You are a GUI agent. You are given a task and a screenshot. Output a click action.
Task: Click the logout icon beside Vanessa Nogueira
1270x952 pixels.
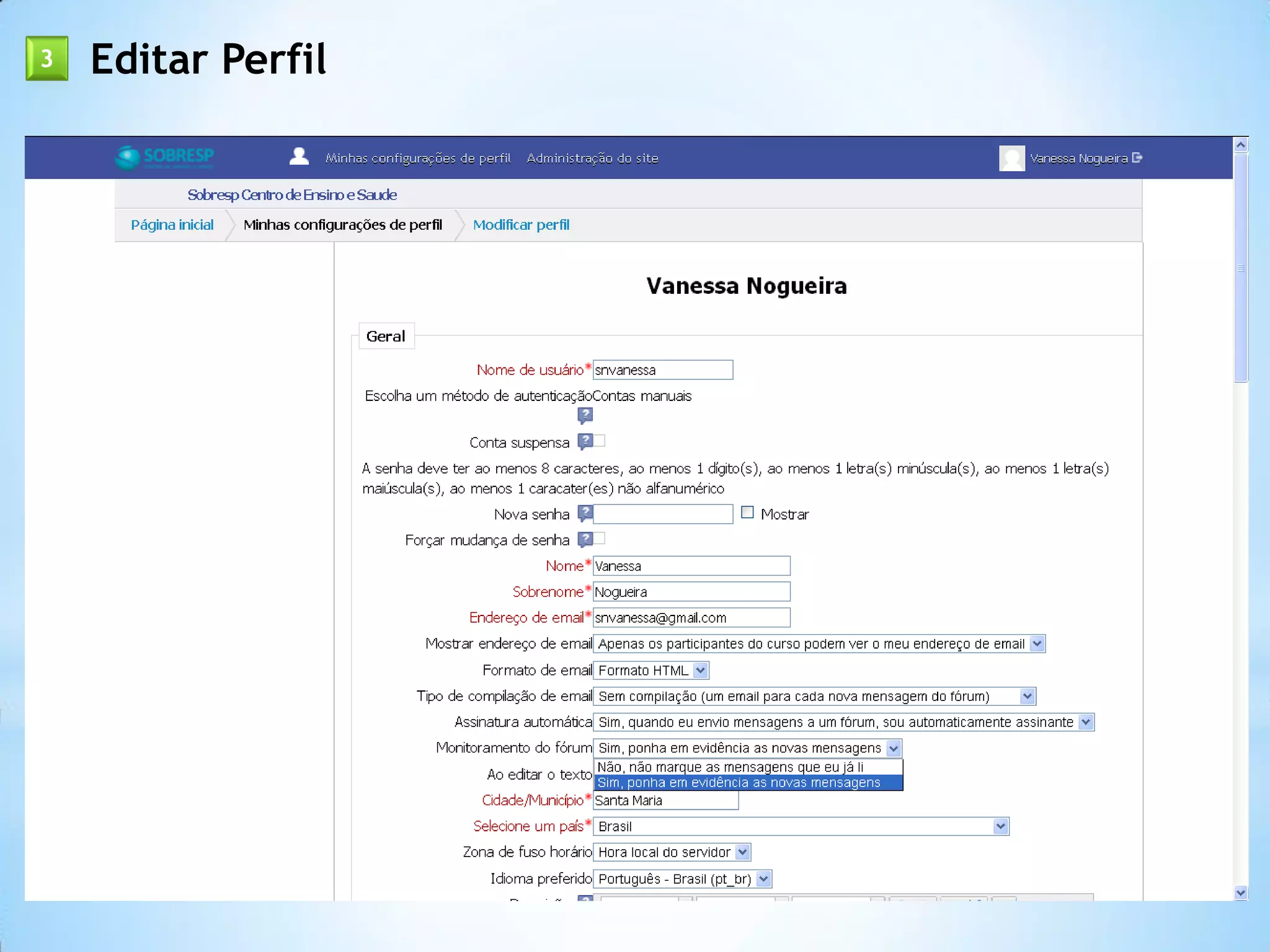1137,157
